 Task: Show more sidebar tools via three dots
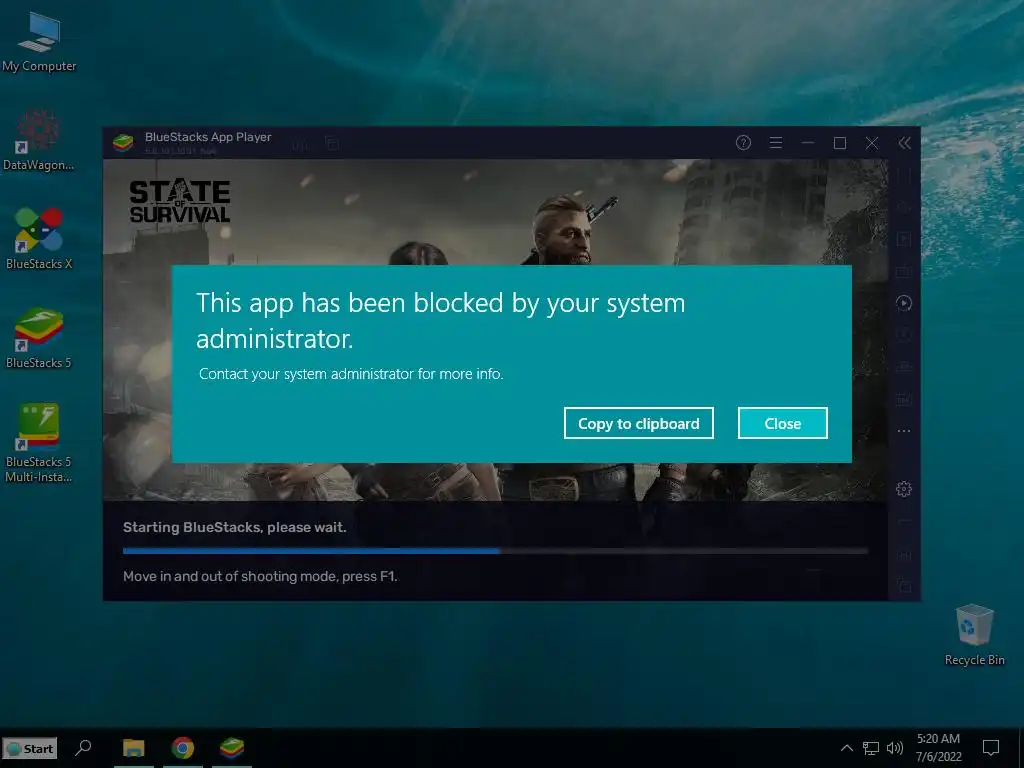tap(904, 431)
